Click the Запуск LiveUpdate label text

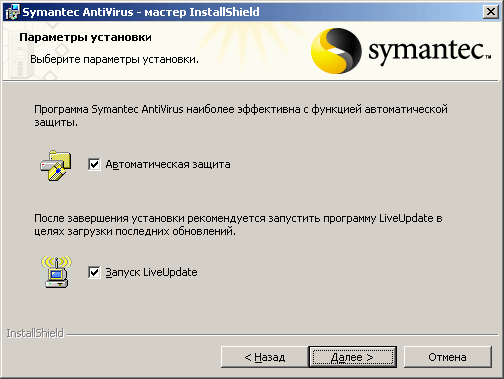(x=151, y=272)
